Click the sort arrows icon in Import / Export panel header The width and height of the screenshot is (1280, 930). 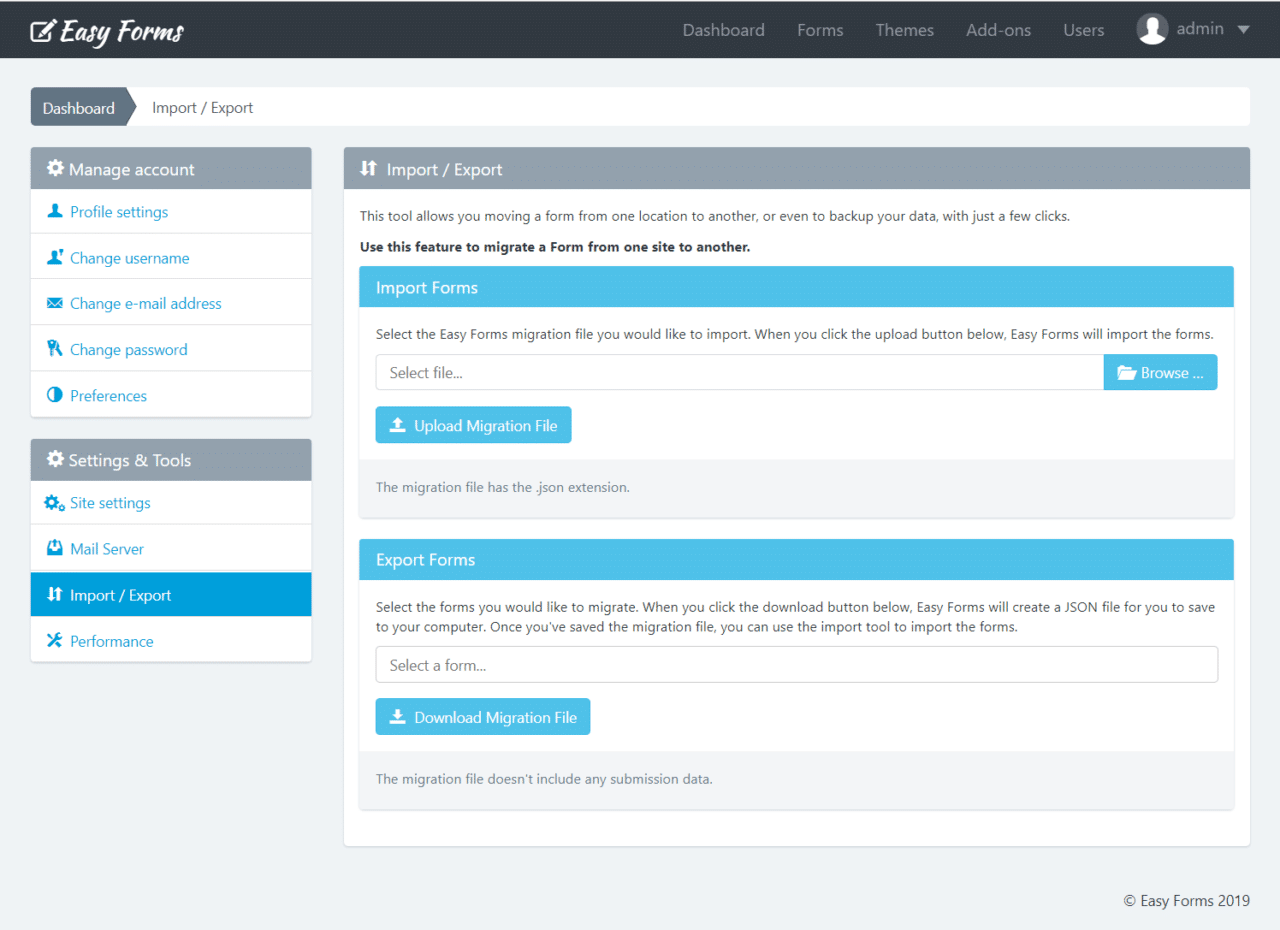(x=369, y=168)
